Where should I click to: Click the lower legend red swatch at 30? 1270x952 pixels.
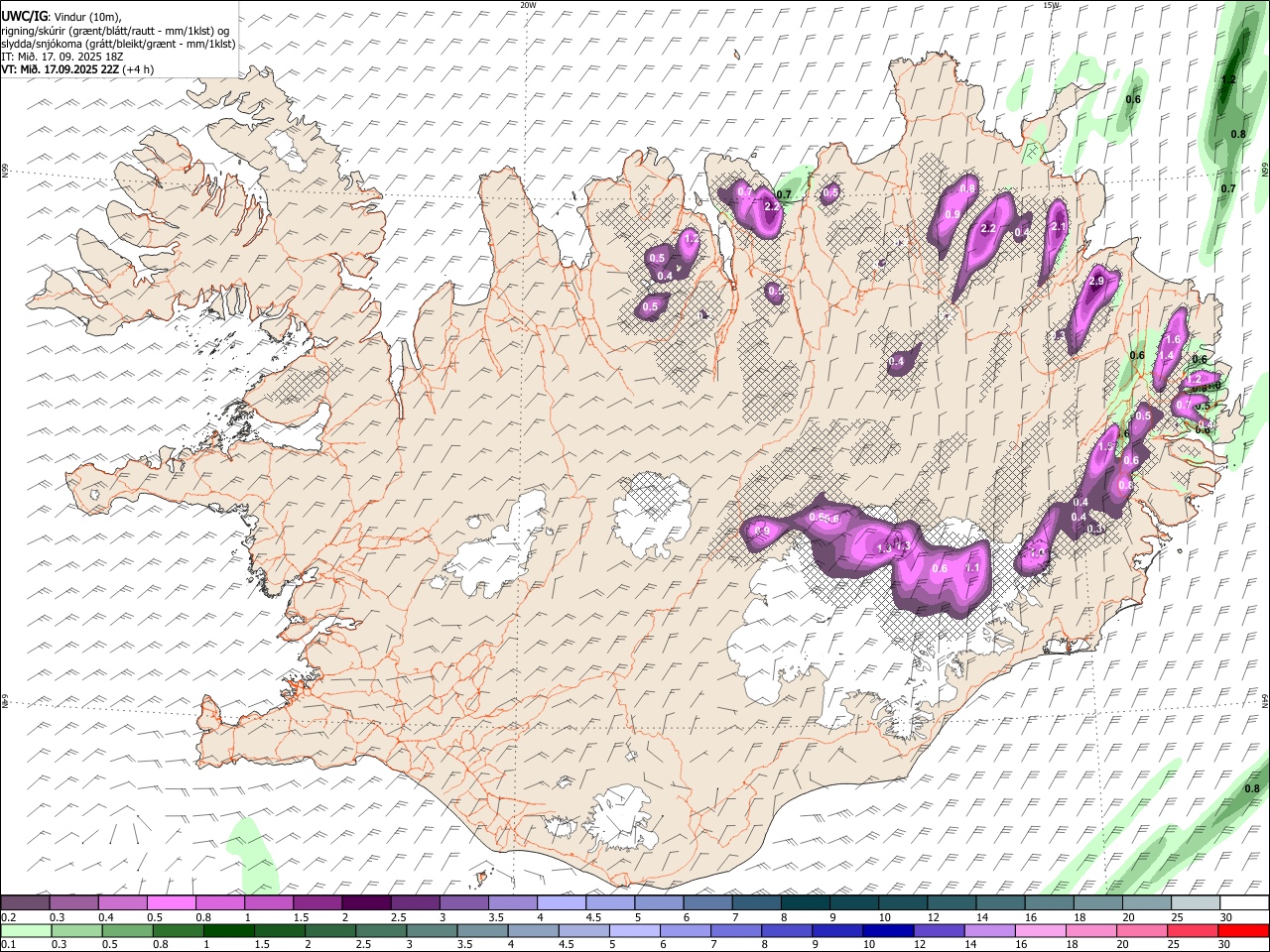tap(1243, 930)
